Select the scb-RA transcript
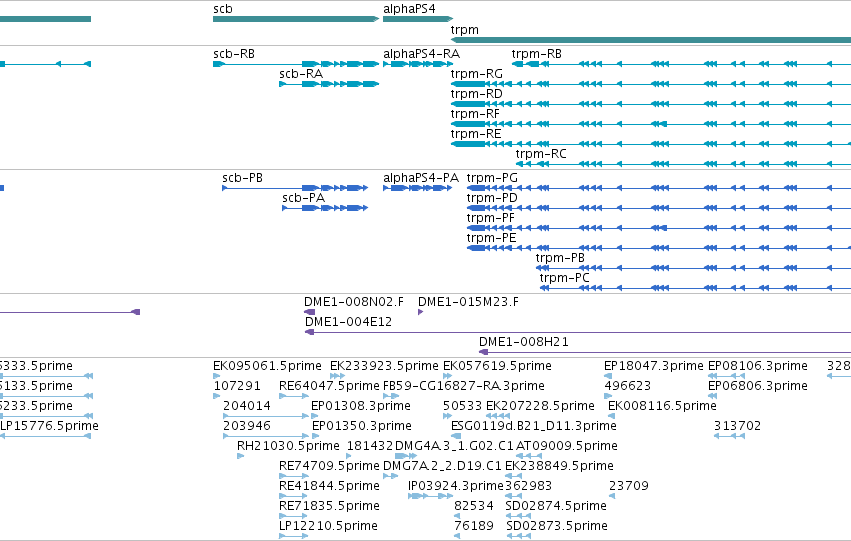The height and width of the screenshot is (541, 851). (329, 84)
